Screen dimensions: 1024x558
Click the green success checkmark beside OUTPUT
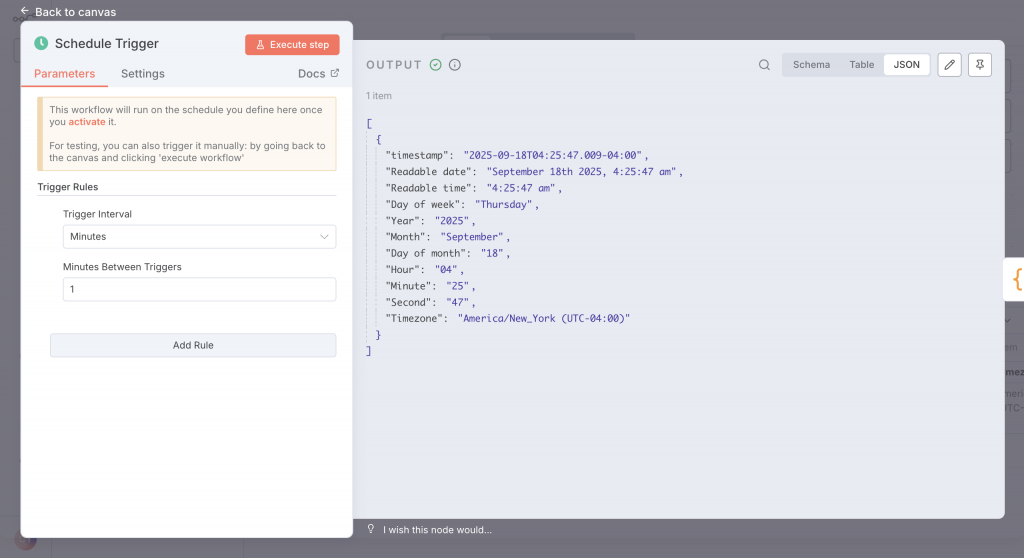coord(436,65)
